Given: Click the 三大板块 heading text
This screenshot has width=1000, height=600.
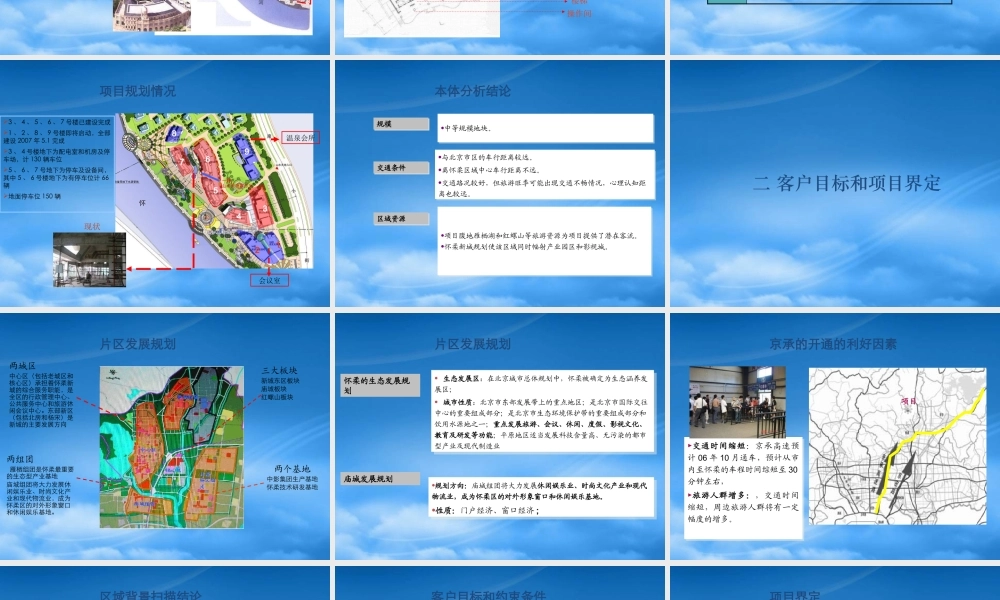Looking at the screenshot, I should coord(279,370).
